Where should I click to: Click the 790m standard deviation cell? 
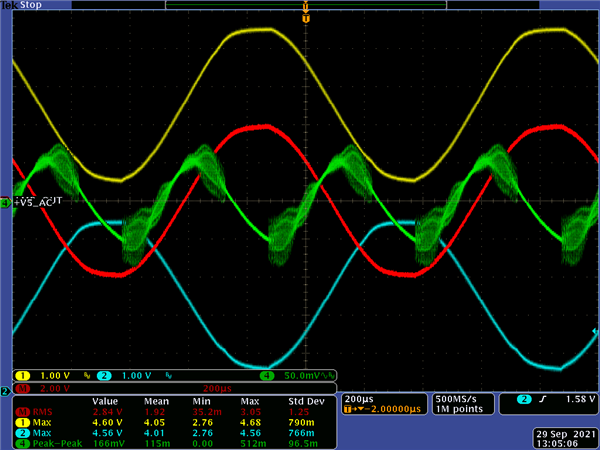coord(301,422)
